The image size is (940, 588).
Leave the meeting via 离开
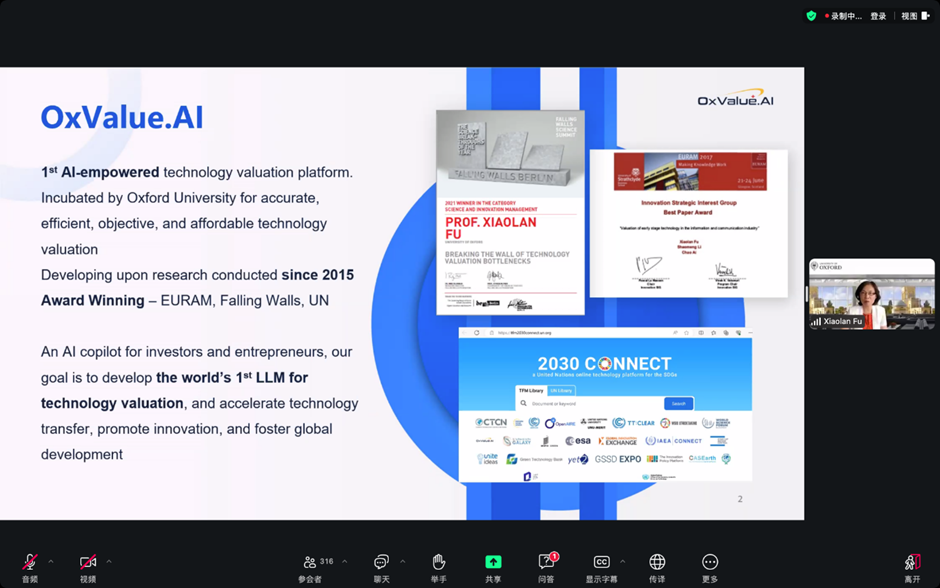pos(912,567)
